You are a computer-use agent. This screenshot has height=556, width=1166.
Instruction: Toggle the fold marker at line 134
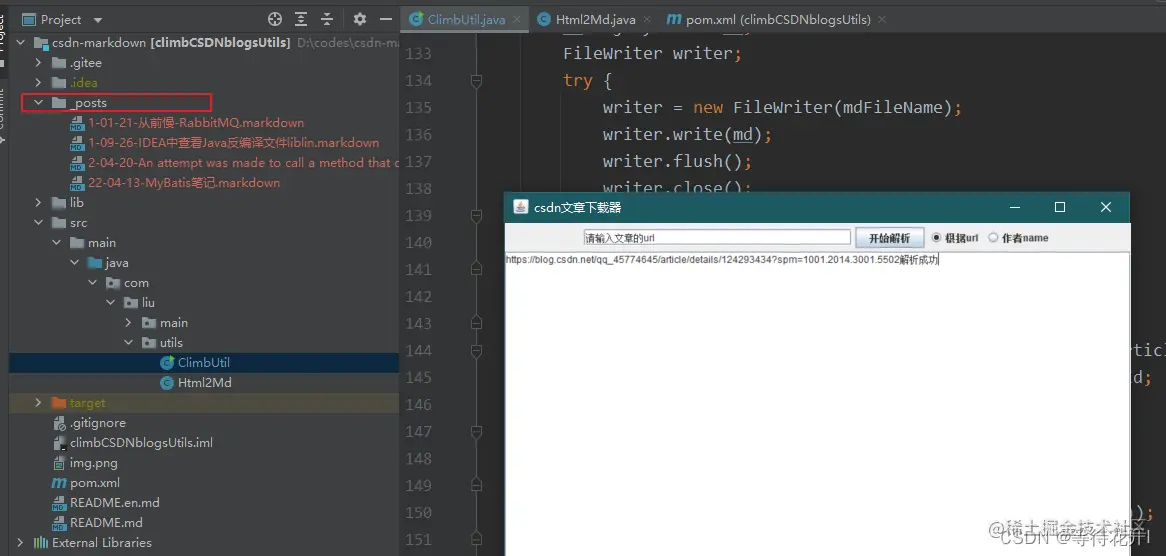tap(477, 80)
